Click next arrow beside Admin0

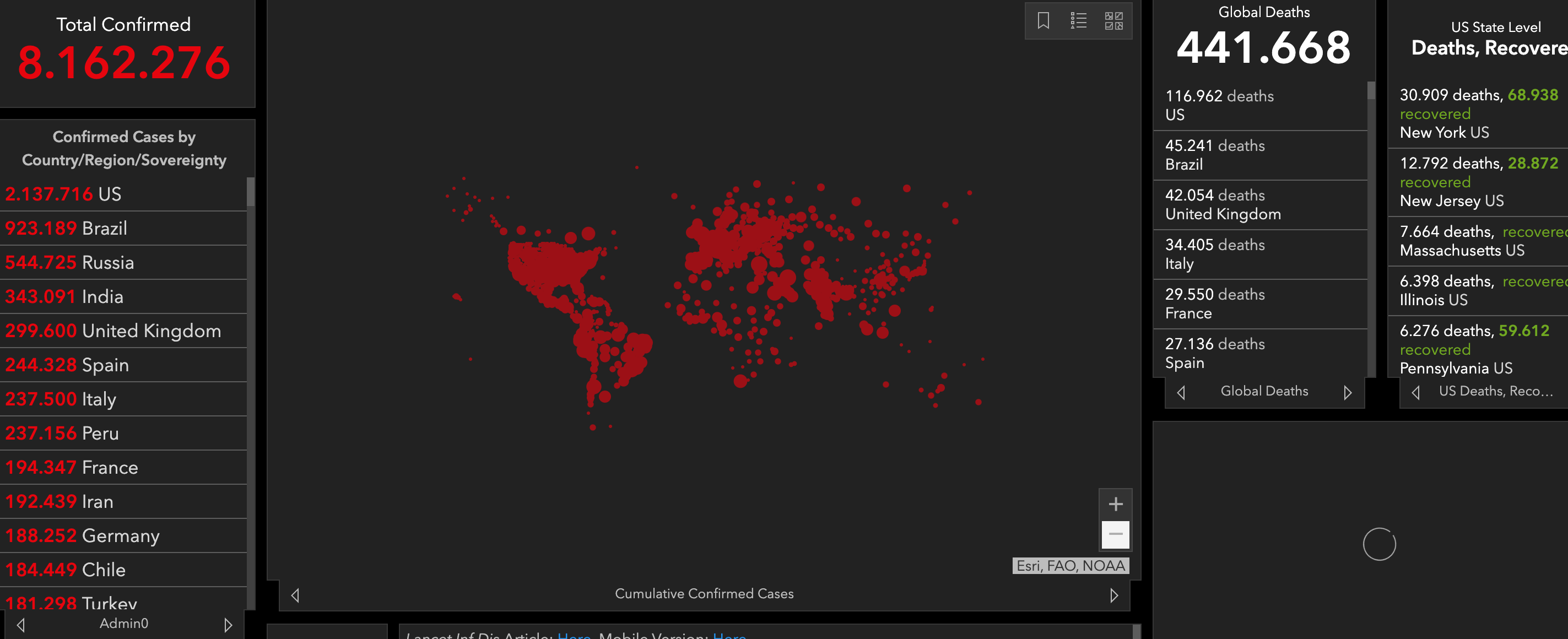click(228, 625)
